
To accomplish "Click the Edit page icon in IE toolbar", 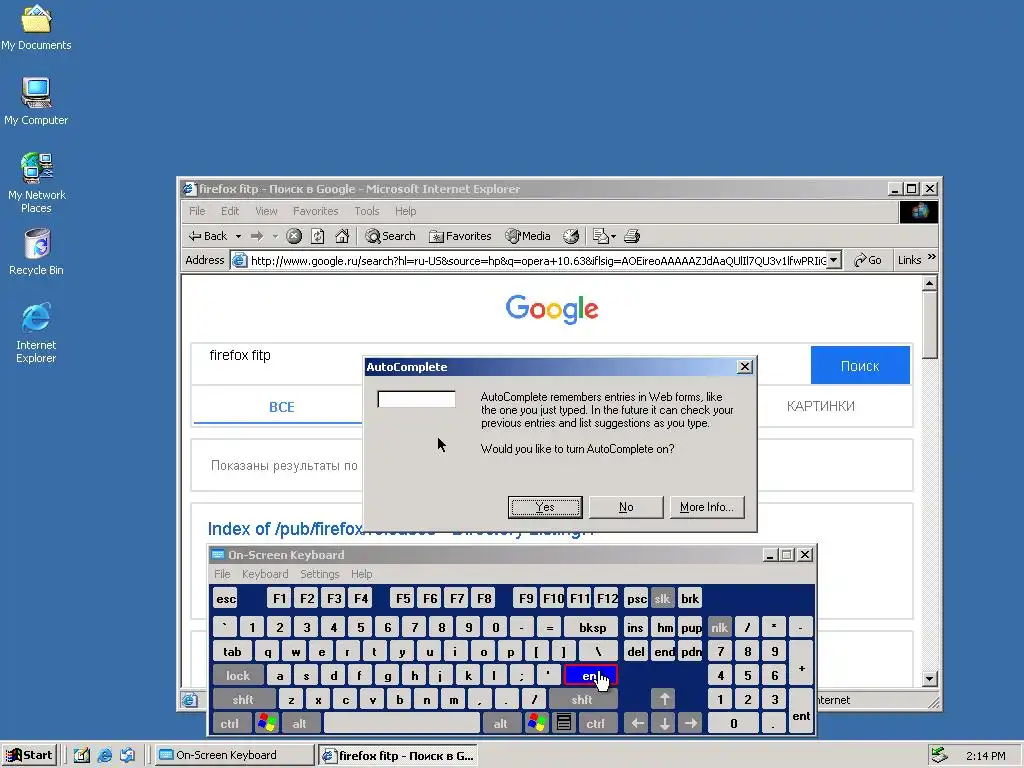I will [x=601, y=236].
